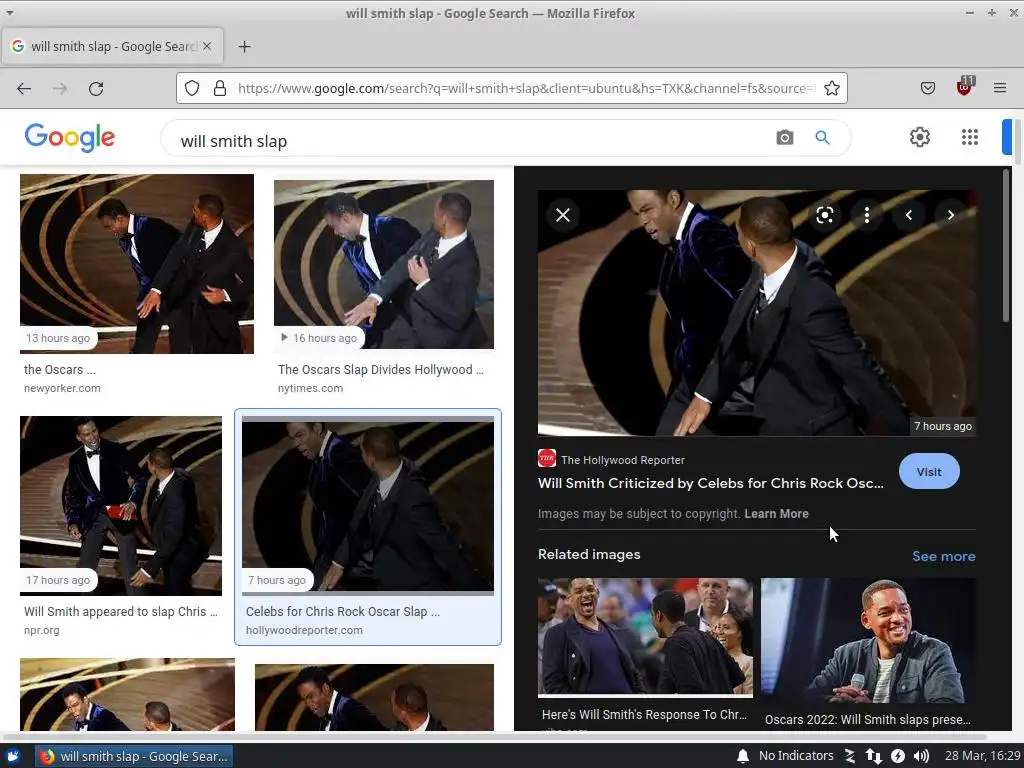This screenshot has width=1024, height=768.
Task: Open the Firefox hamburger menu
Action: pos(1000,88)
